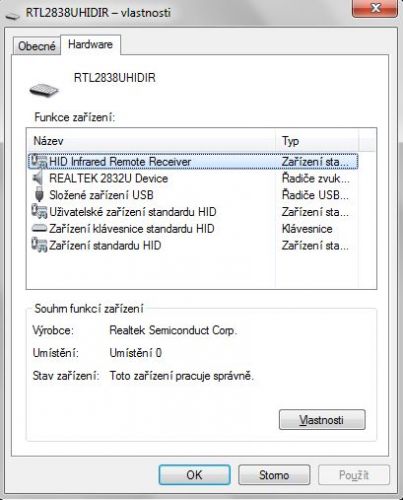The height and width of the screenshot is (500, 403).
Task: Confirm the dialog with OK
Action: click(194, 475)
